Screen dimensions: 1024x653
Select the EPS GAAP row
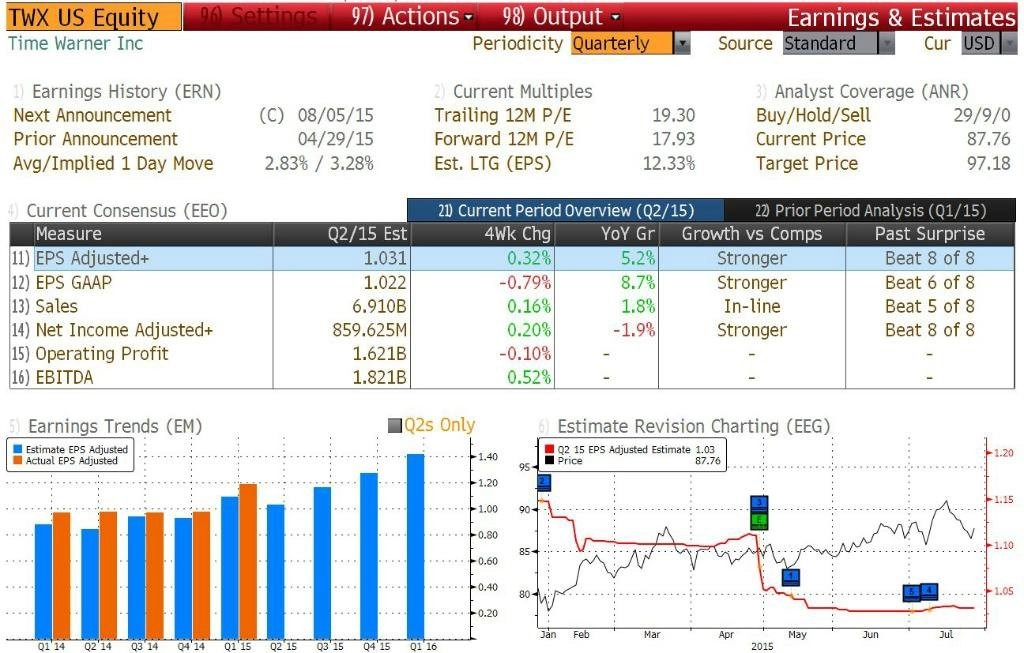pyautogui.click(x=512, y=283)
